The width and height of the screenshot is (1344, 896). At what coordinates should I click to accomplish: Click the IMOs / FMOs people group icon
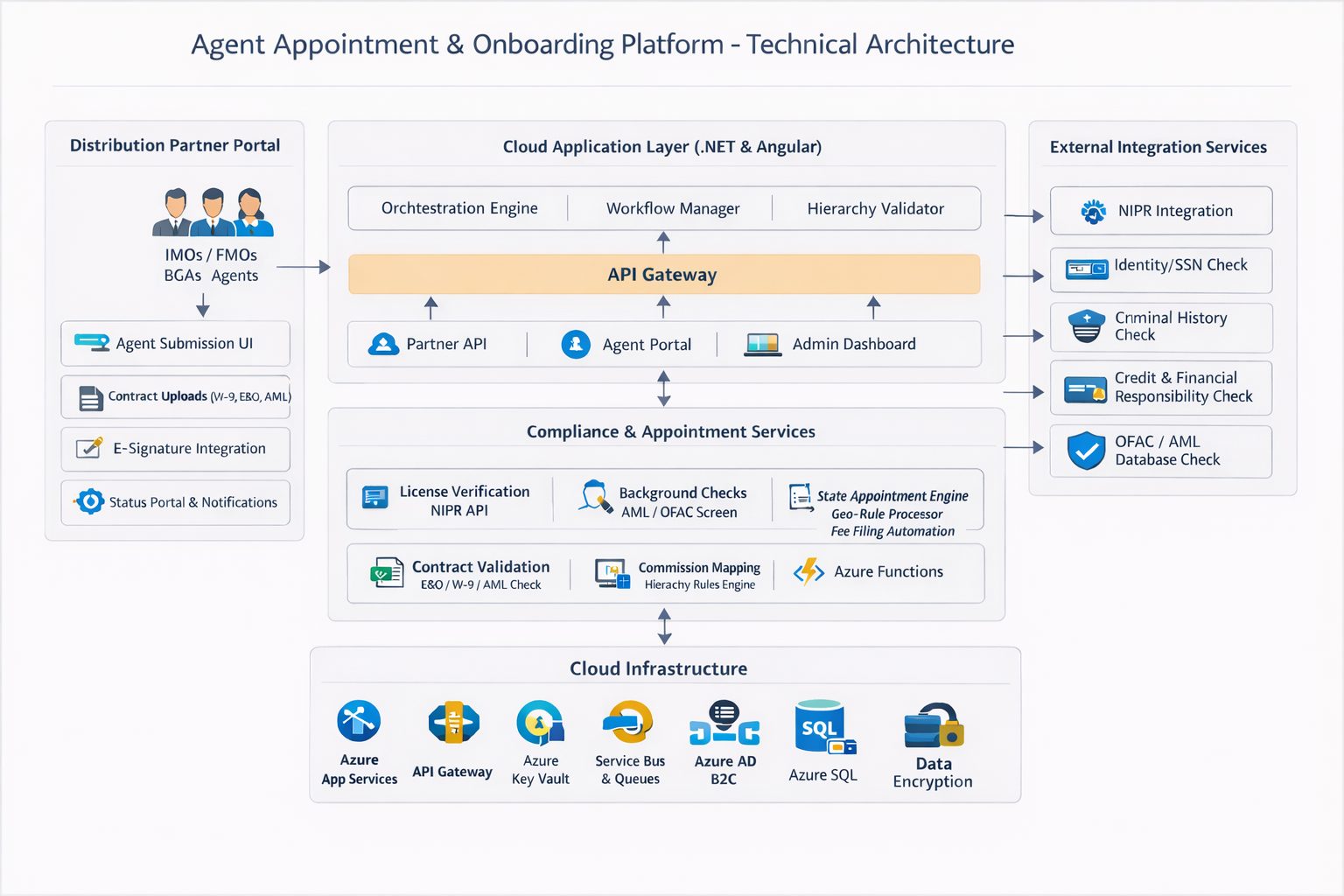(x=213, y=213)
